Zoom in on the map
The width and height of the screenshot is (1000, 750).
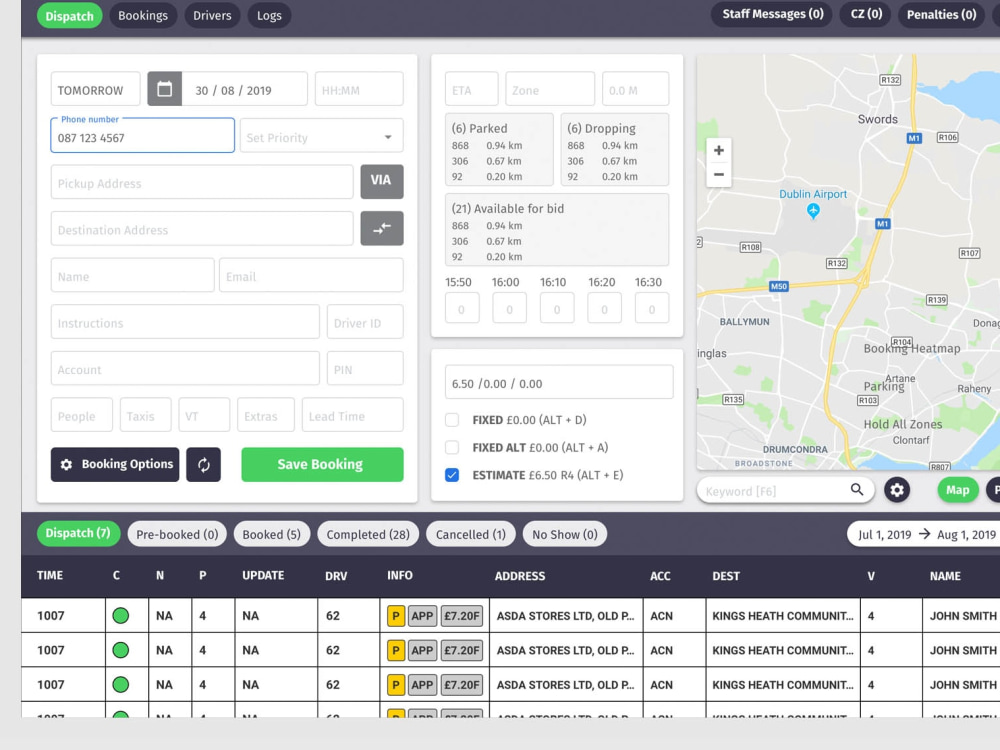click(x=719, y=151)
